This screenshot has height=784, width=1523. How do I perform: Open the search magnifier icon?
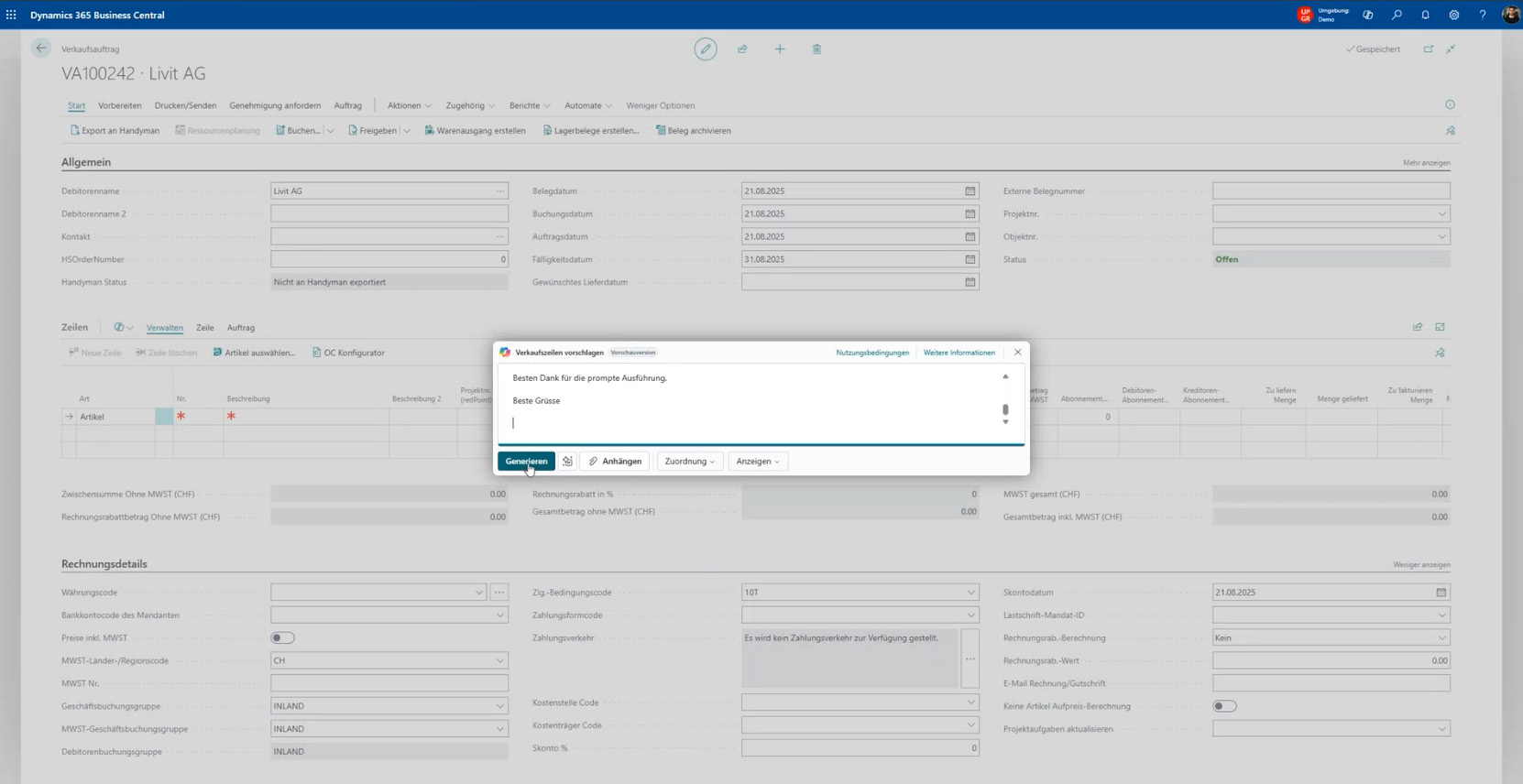click(1397, 15)
